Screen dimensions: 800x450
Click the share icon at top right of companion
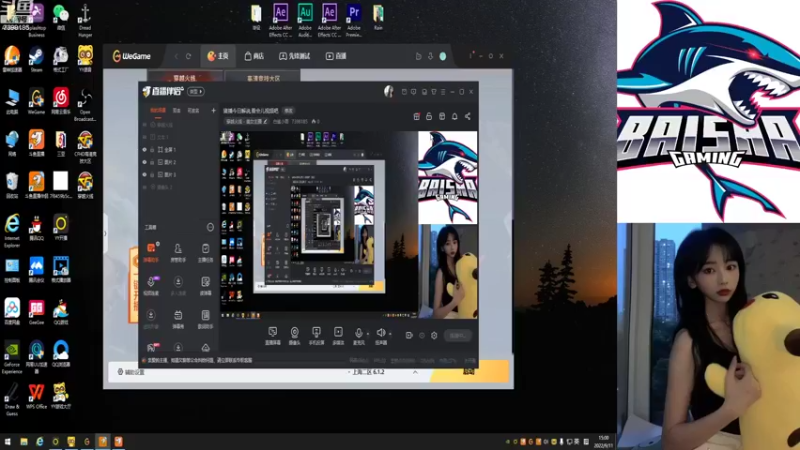click(467, 116)
